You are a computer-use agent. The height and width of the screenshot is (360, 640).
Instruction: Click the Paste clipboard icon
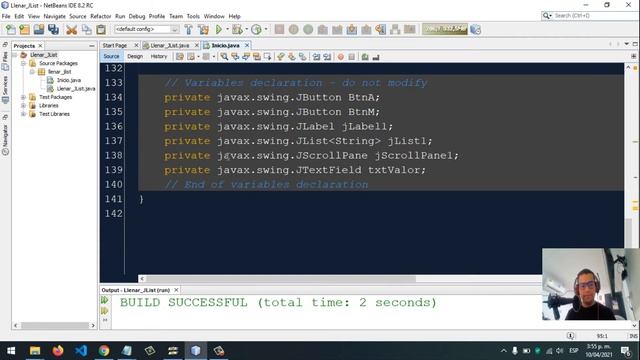[x=101, y=29]
